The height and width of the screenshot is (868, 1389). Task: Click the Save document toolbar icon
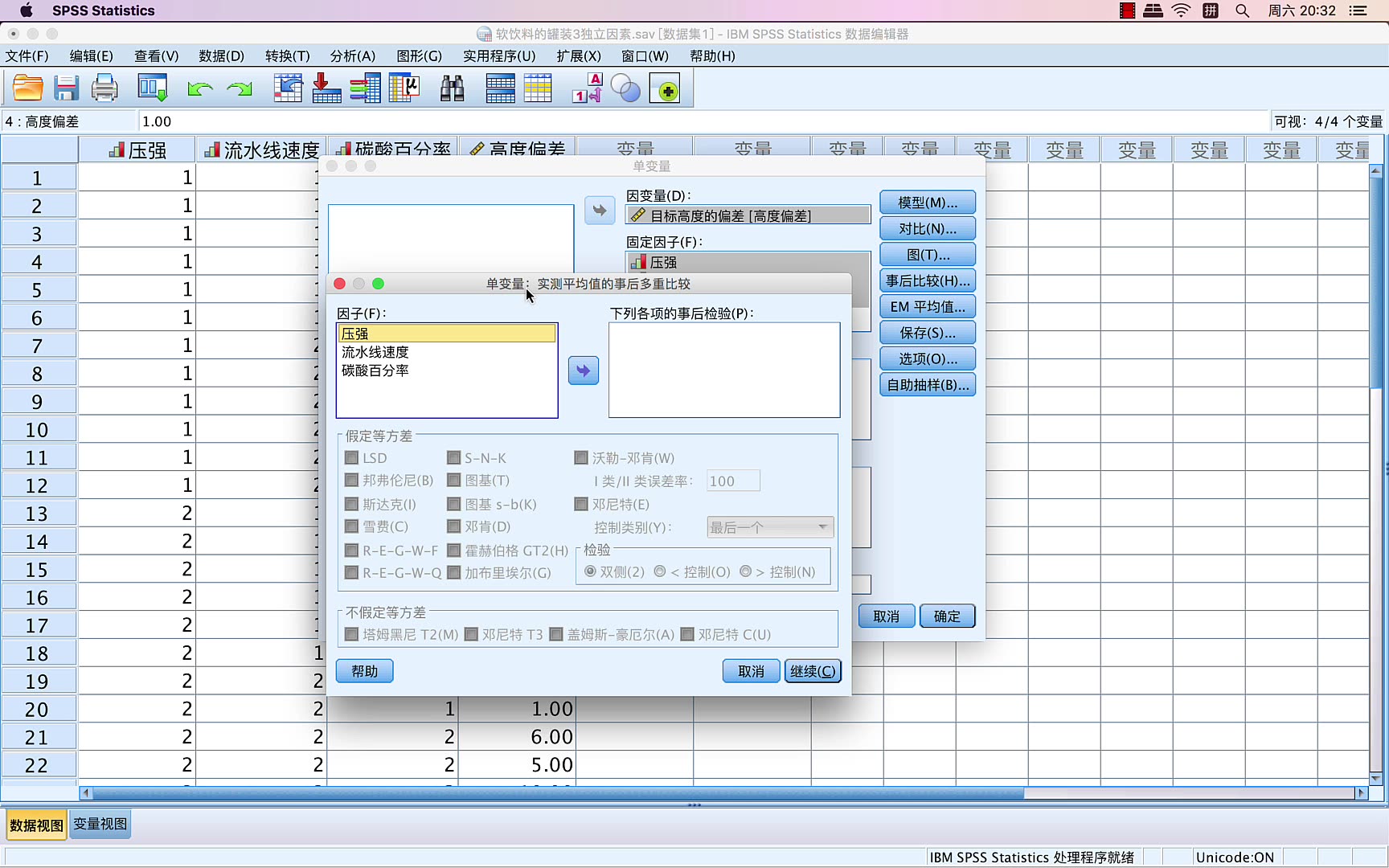pyautogui.click(x=66, y=88)
